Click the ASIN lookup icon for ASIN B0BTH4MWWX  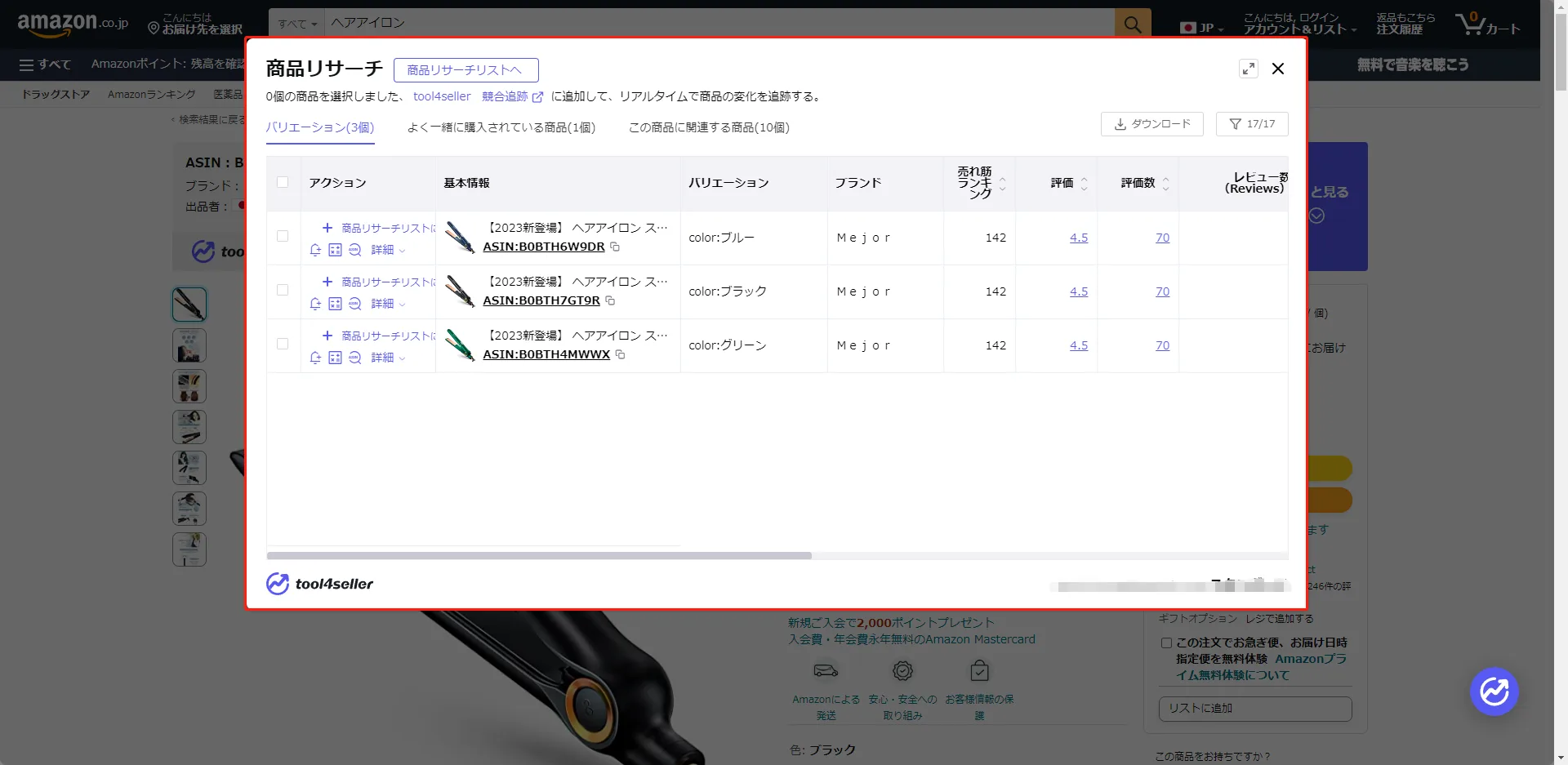tap(354, 358)
